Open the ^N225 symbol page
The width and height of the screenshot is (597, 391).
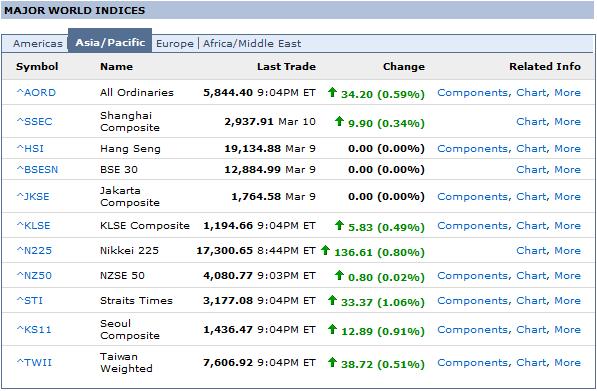click(34, 251)
